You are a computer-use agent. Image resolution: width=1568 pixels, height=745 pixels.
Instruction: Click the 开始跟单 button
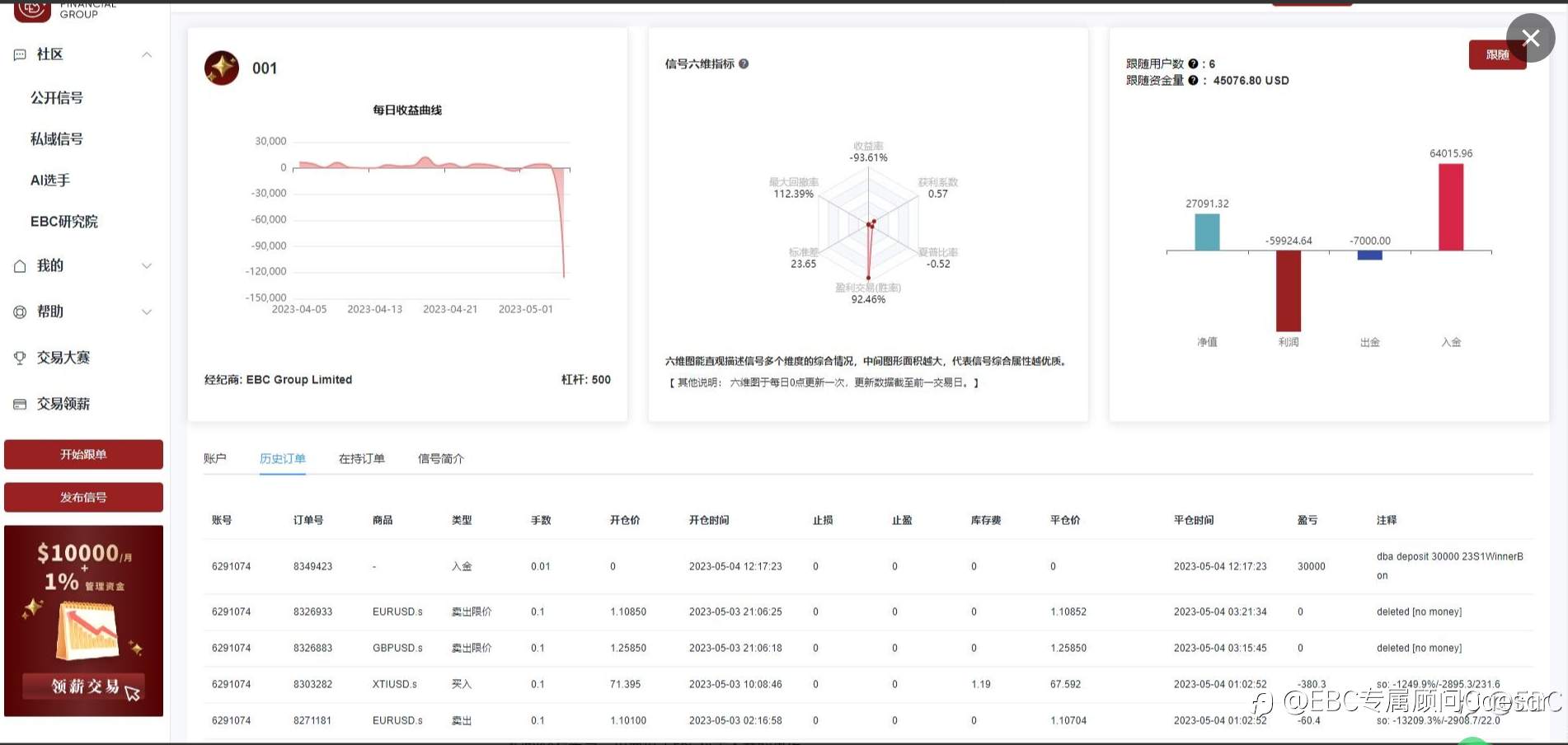(83, 454)
